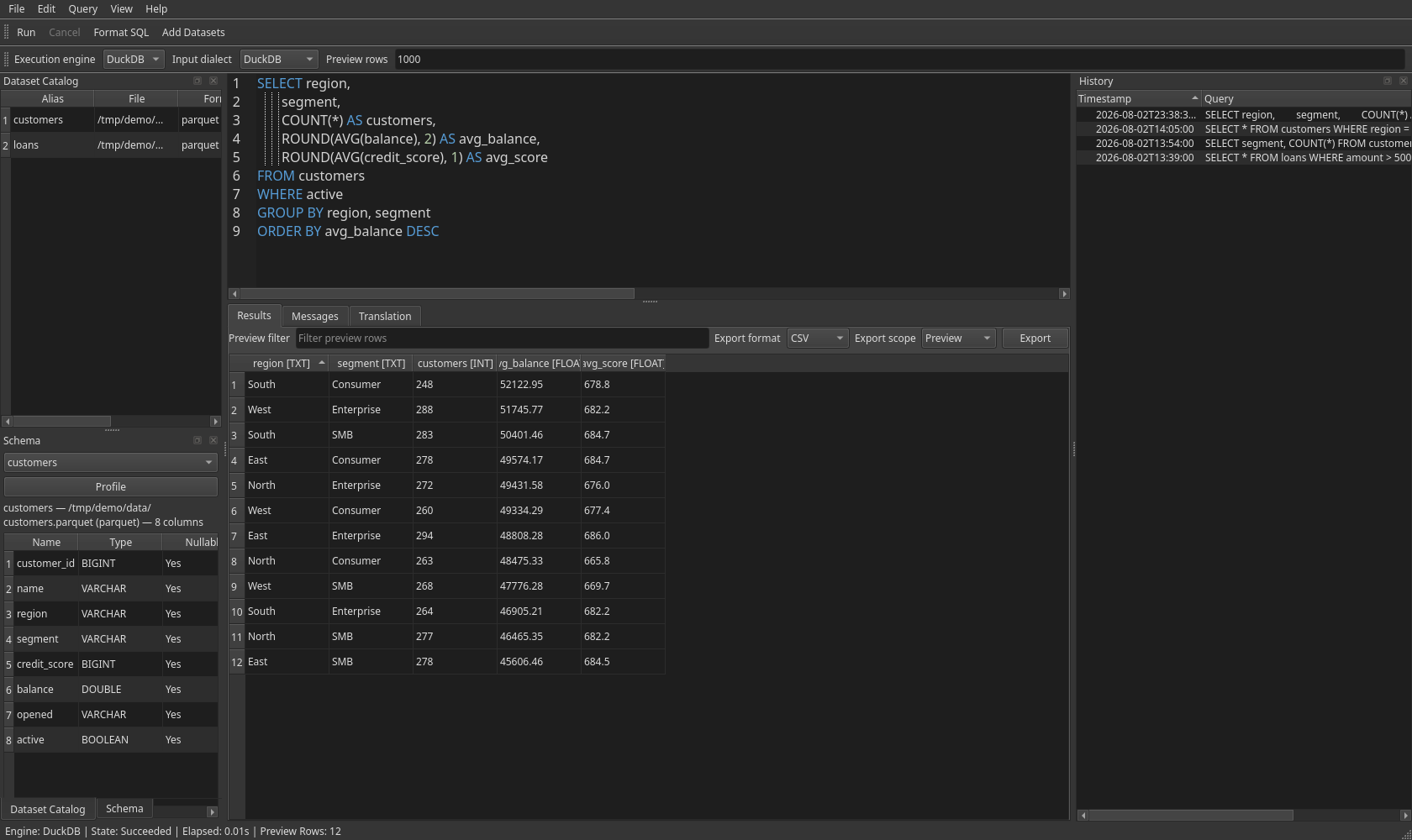Click History scrollbar right arrow
Screen dimensions: 1412x840
point(1405,816)
